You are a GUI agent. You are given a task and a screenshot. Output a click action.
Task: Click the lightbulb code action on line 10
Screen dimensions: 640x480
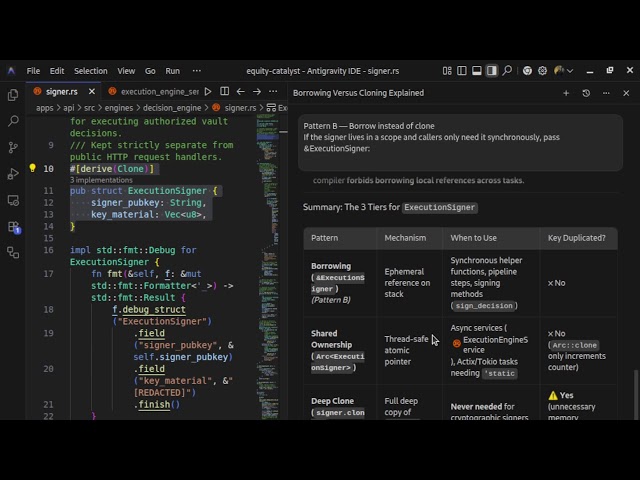click(x=32, y=168)
